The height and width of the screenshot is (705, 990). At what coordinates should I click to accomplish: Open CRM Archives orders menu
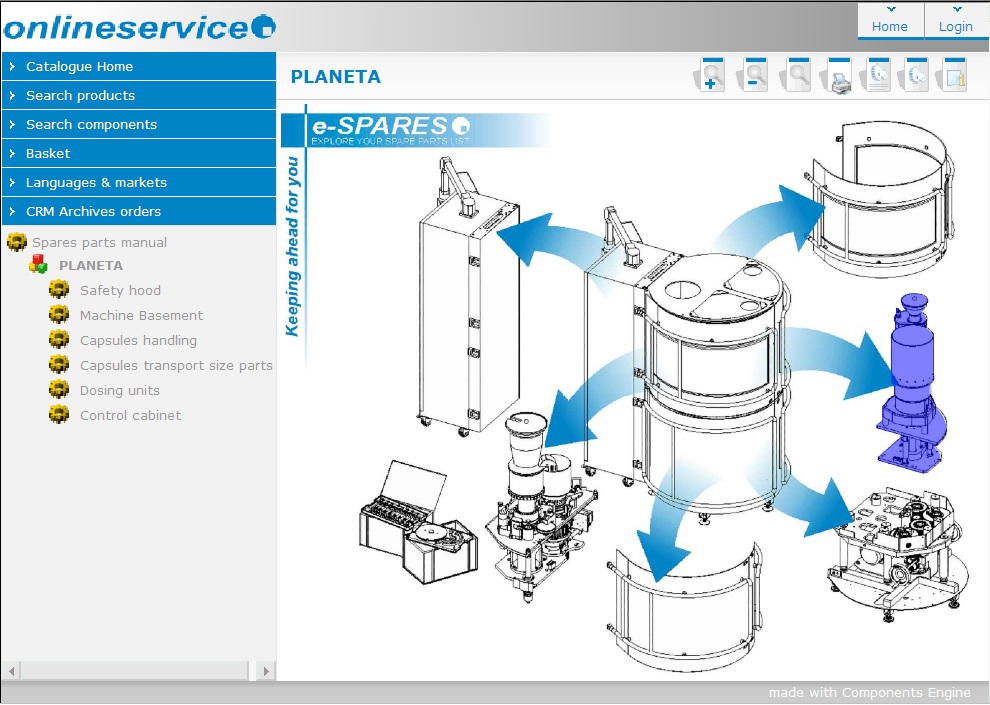[x=139, y=211]
